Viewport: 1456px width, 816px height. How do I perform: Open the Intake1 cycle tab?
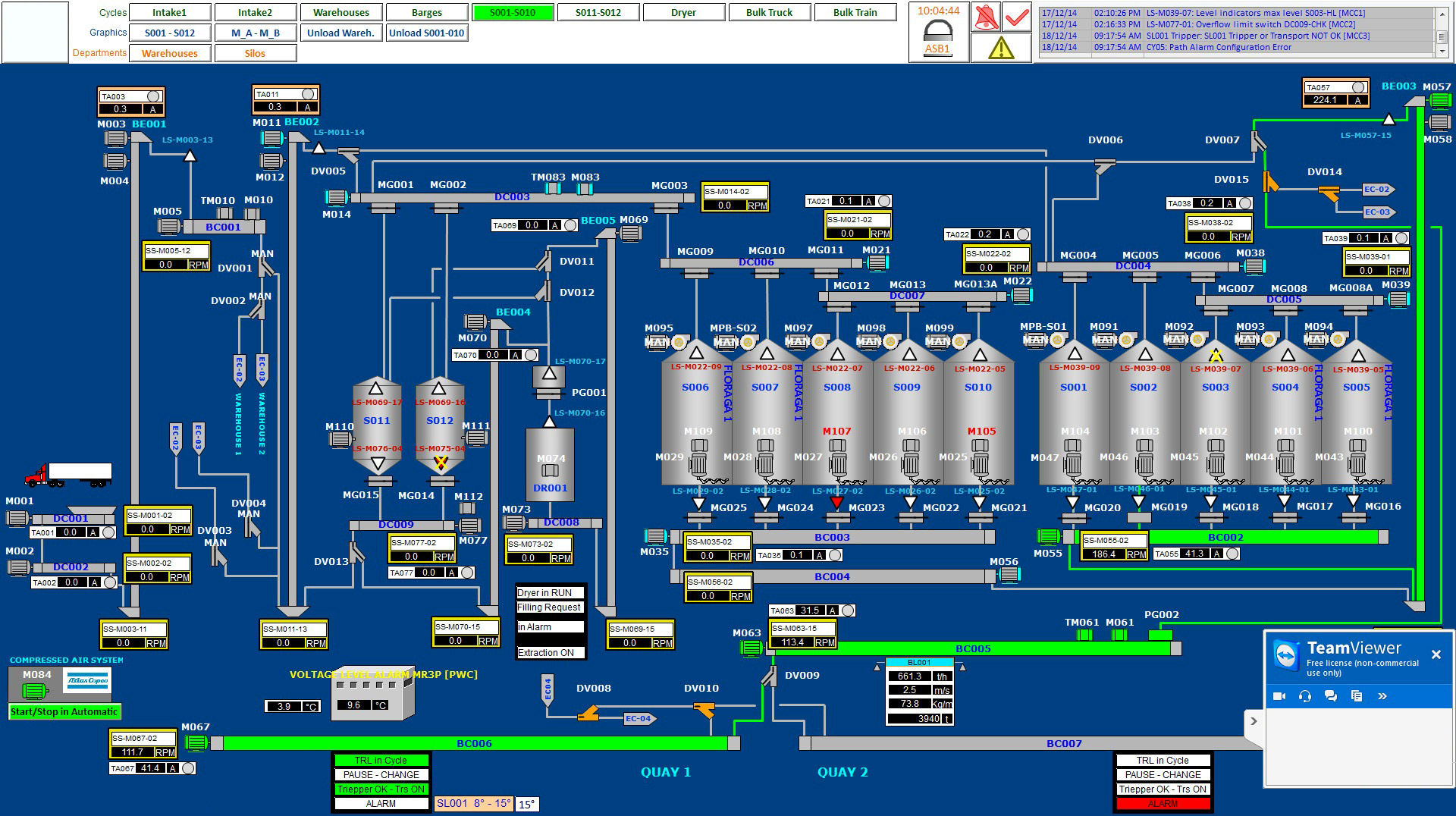pyautogui.click(x=169, y=12)
